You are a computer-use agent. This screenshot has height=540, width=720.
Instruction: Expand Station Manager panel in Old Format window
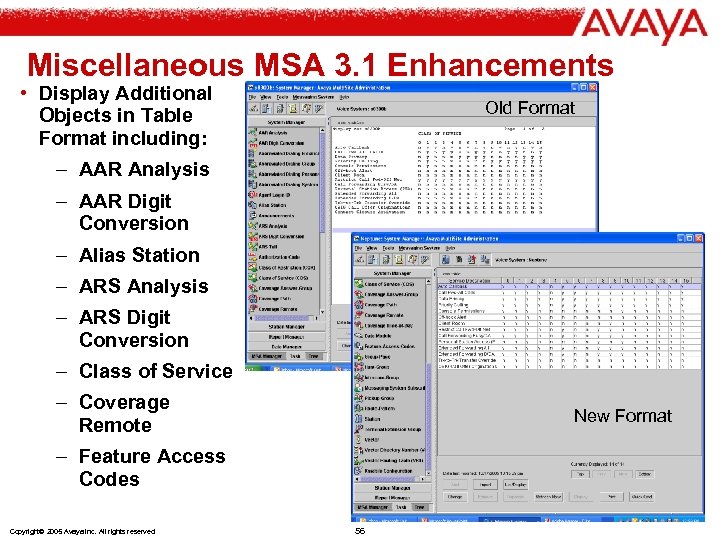pos(287,327)
